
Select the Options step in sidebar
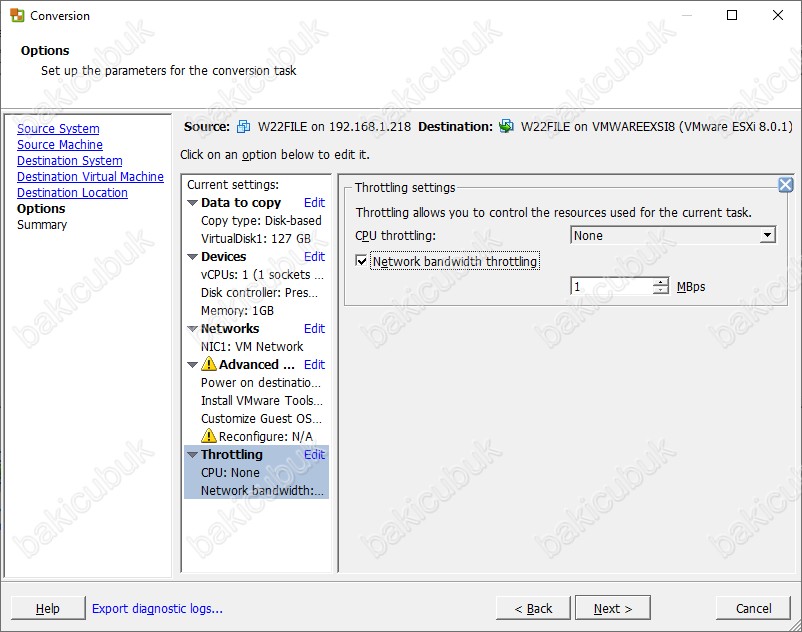click(x=41, y=209)
